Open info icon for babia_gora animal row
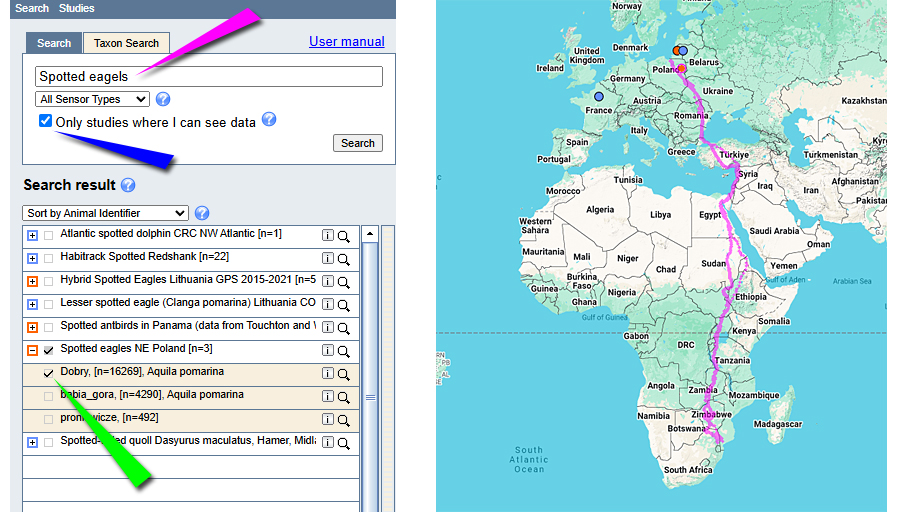The width and height of the screenshot is (900, 512). [x=327, y=397]
